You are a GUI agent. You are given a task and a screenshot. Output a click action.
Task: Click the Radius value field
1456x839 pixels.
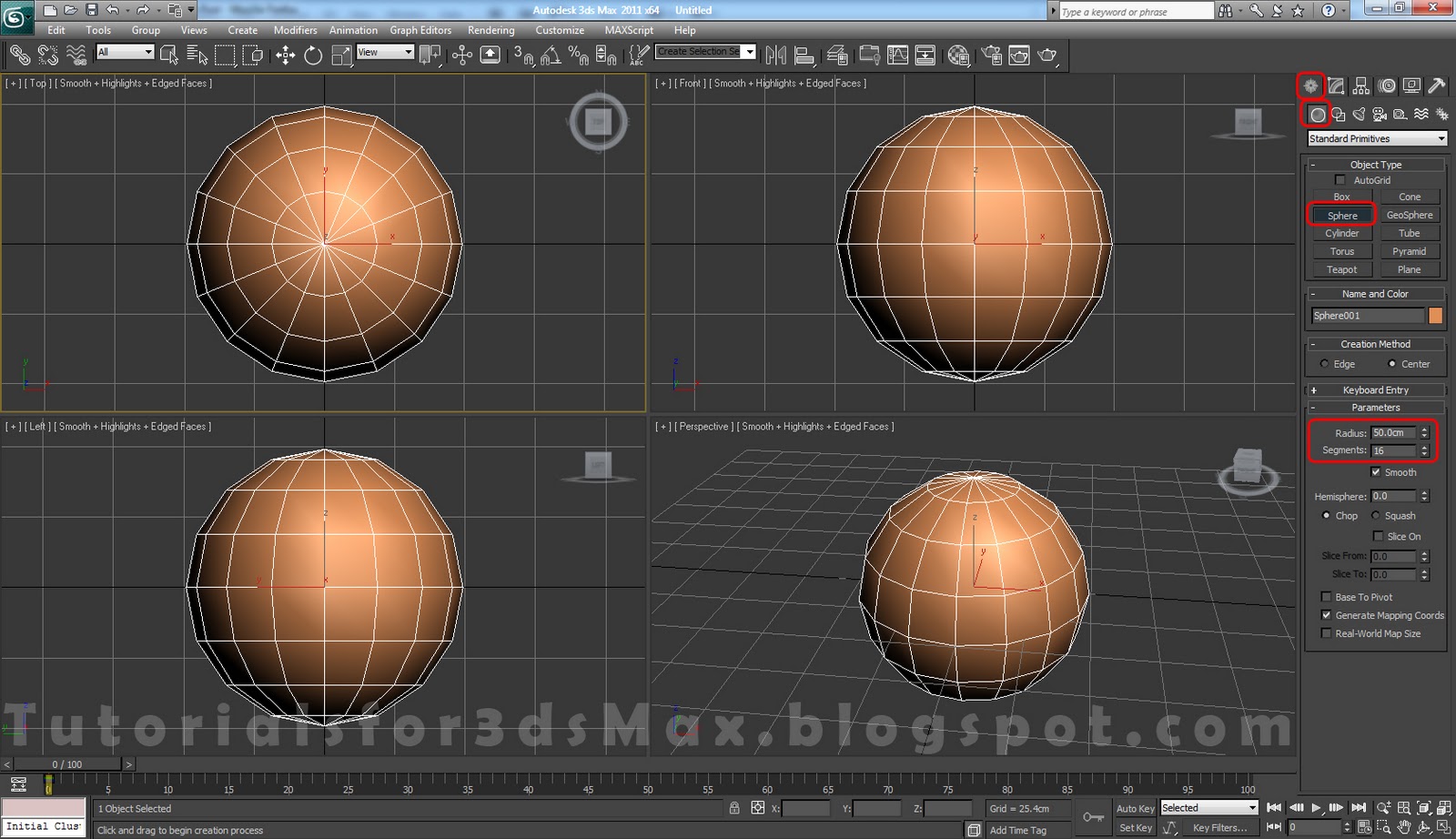pos(1393,432)
